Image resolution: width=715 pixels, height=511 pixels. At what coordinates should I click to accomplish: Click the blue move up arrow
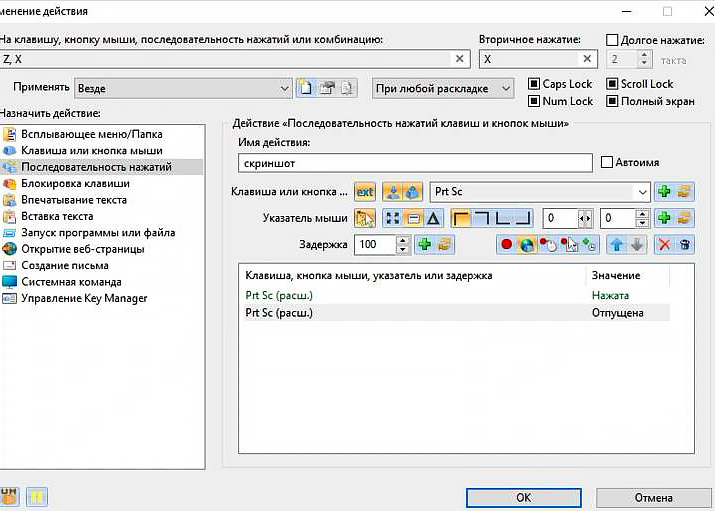[617, 244]
